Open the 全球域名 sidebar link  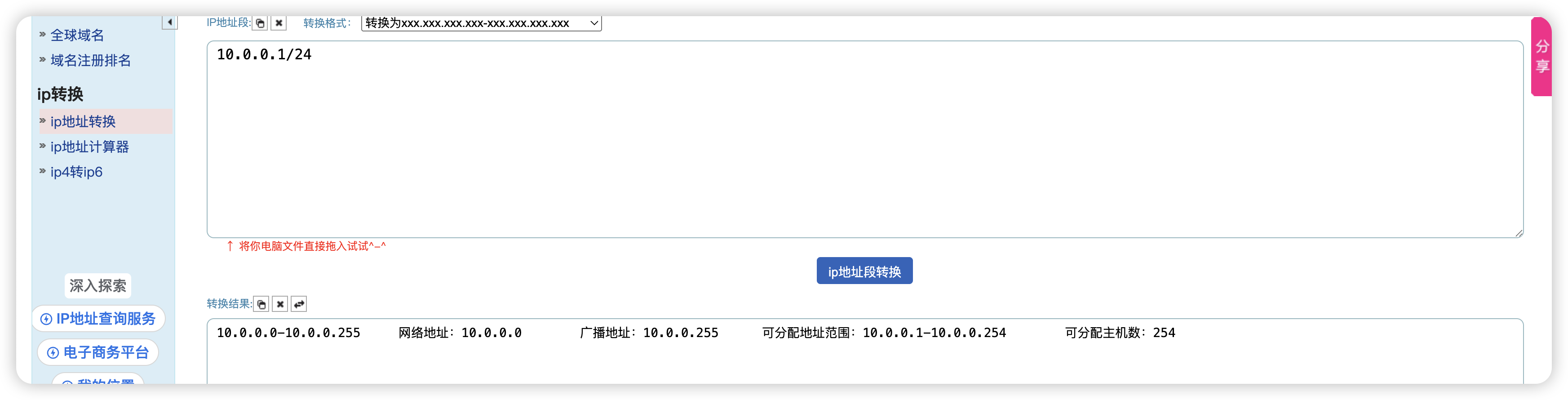pyautogui.click(x=77, y=36)
